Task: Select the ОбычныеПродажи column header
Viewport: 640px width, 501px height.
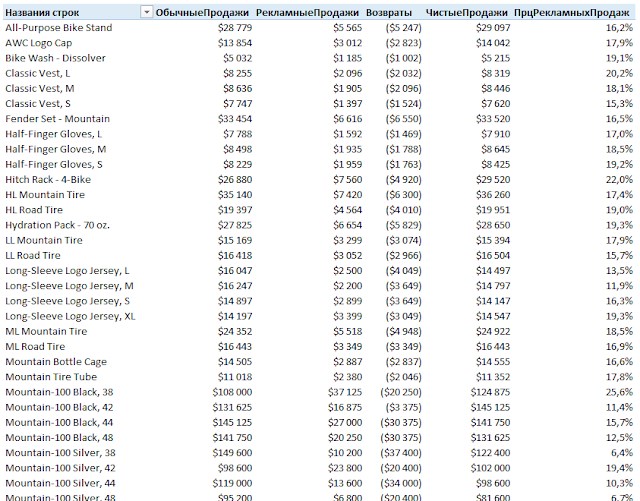Action: pos(202,13)
